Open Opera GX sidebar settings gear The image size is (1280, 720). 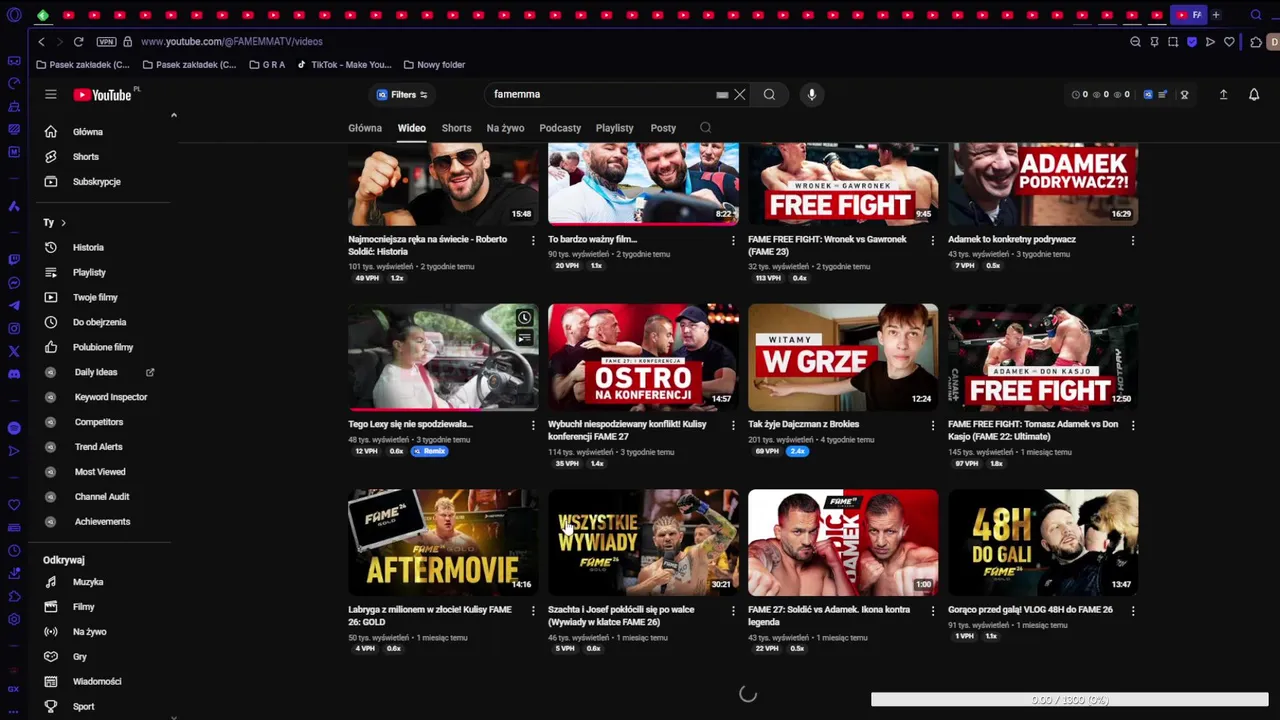click(x=14, y=619)
